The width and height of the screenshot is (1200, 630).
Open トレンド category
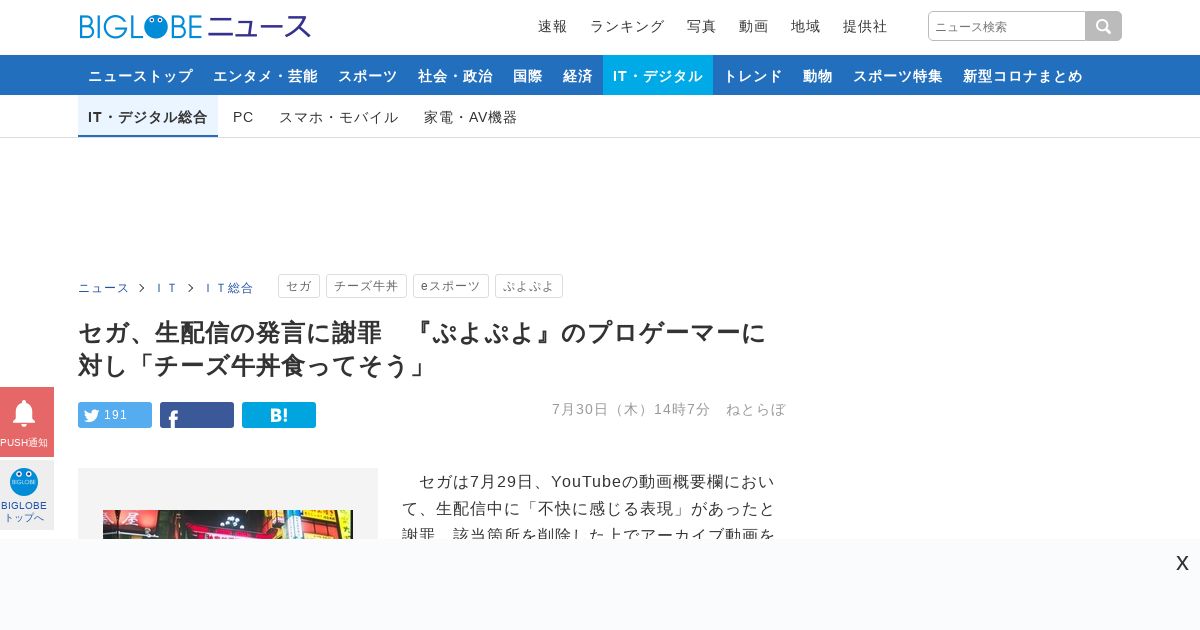pyautogui.click(x=753, y=75)
